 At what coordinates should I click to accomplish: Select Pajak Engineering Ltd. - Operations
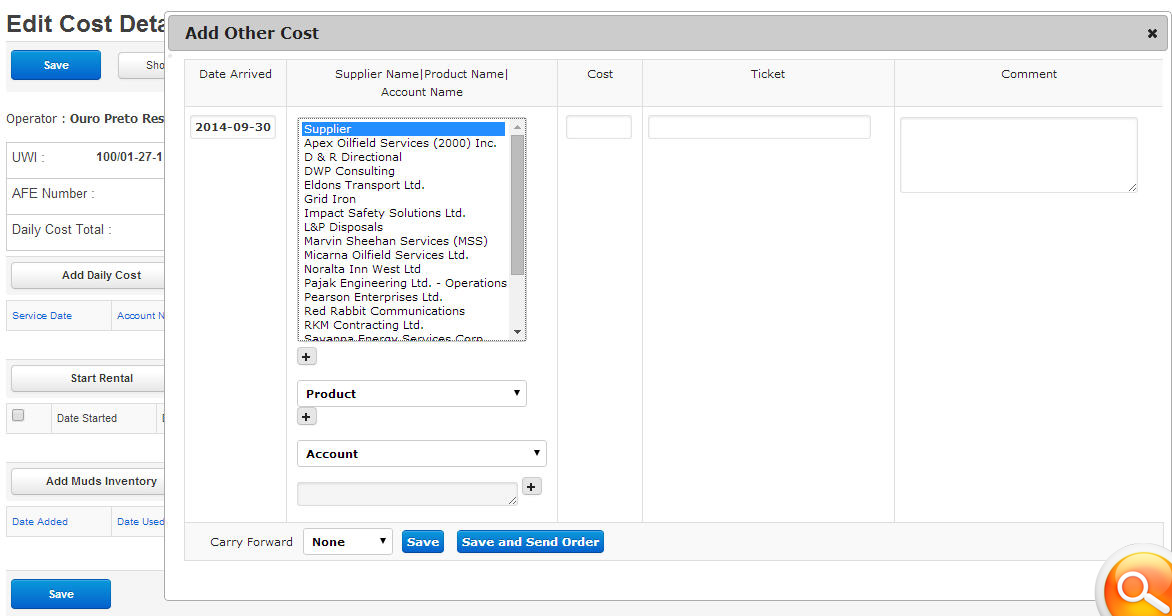pos(405,283)
